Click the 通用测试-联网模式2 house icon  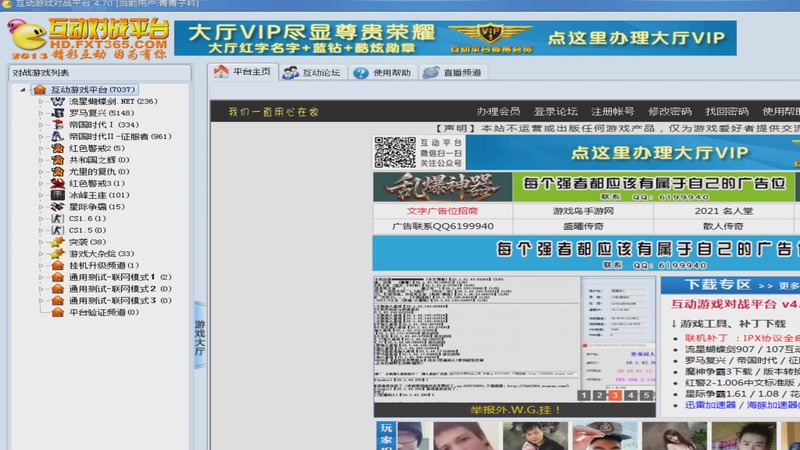[x=58, y=289]
